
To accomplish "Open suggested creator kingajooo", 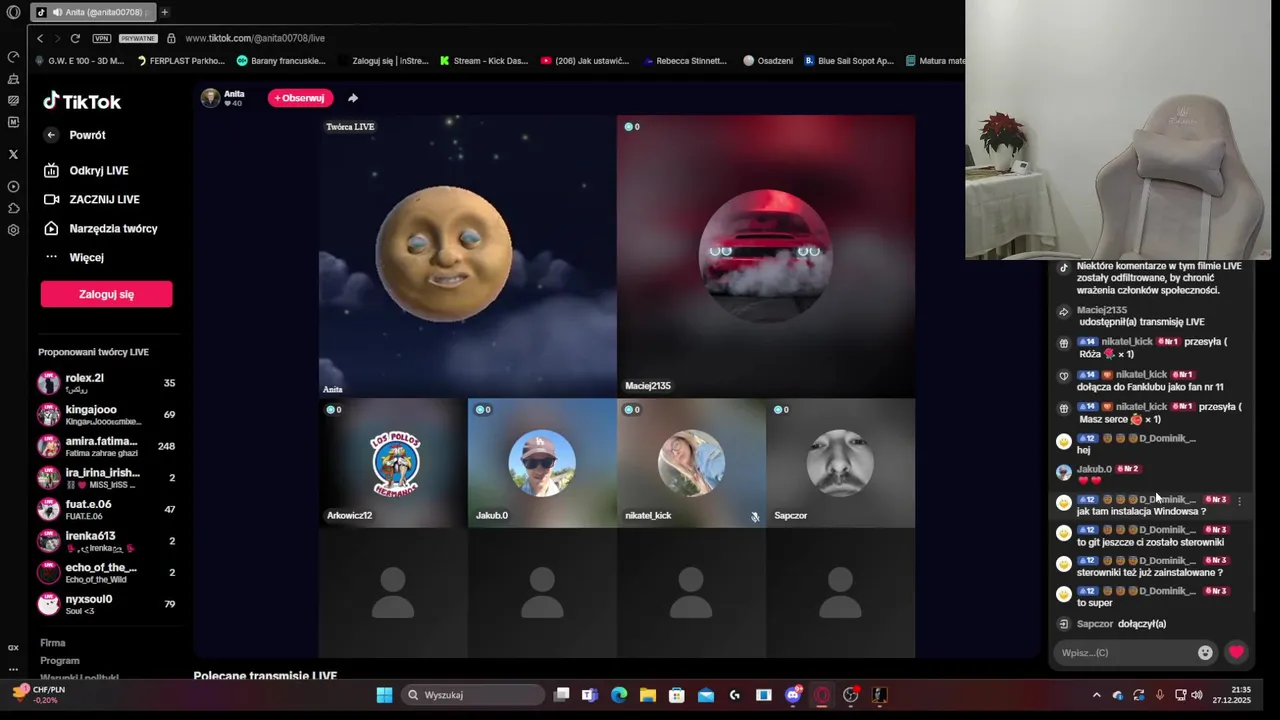I will pyautogui.click(x=106, y=414).
